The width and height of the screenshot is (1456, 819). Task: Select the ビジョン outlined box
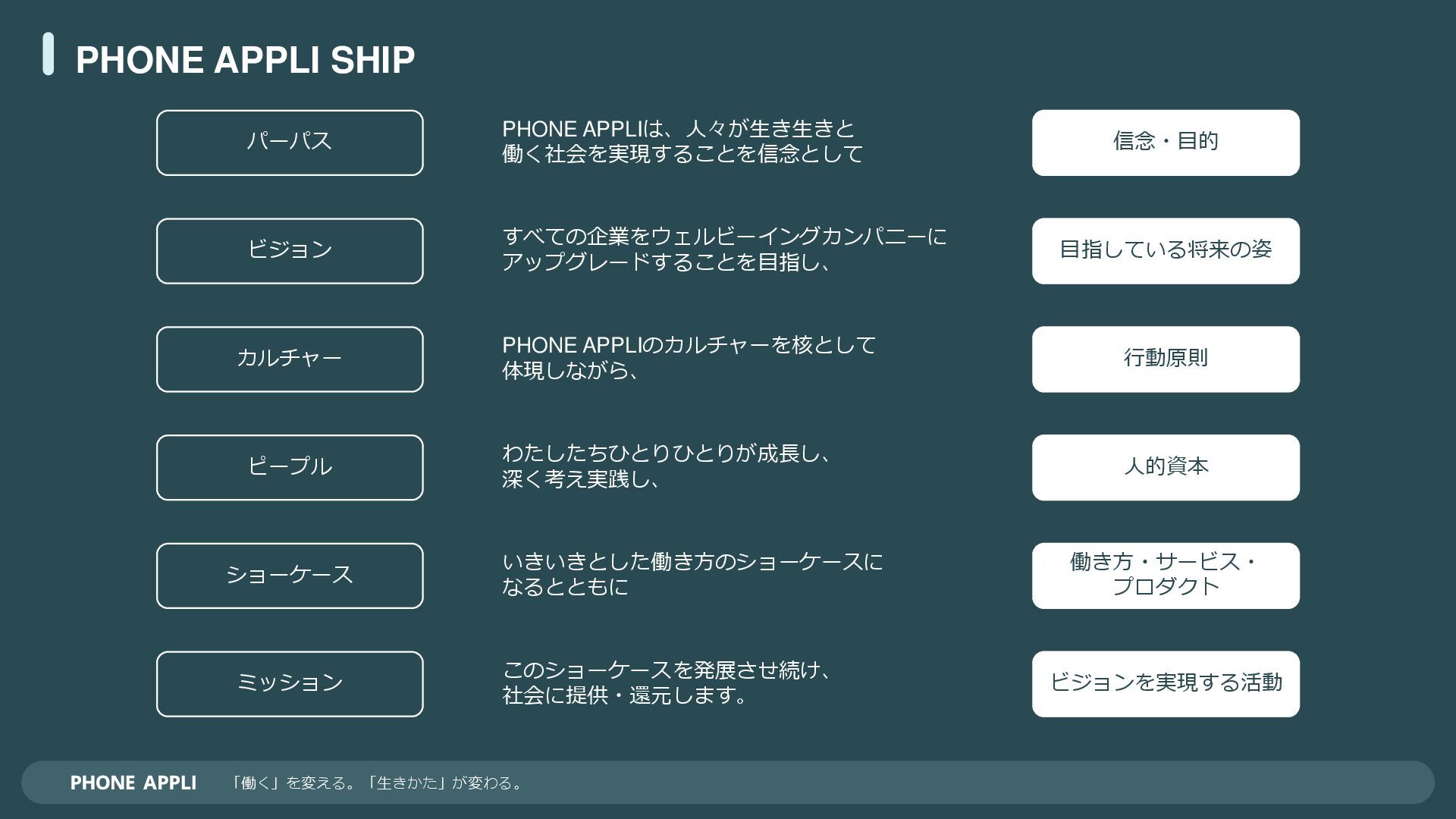tap(290, 251)
